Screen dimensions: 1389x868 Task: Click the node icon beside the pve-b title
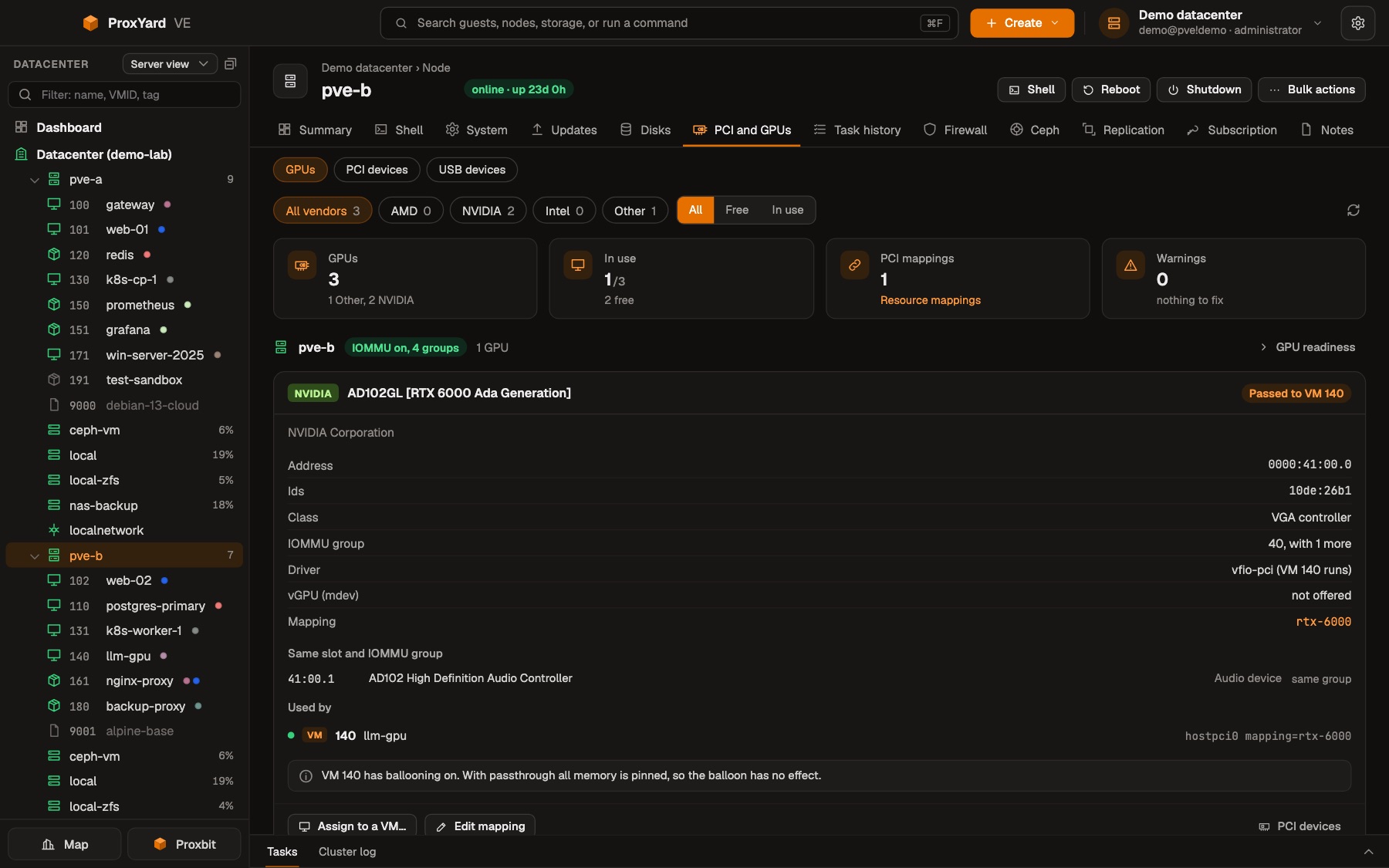[290, 81]
